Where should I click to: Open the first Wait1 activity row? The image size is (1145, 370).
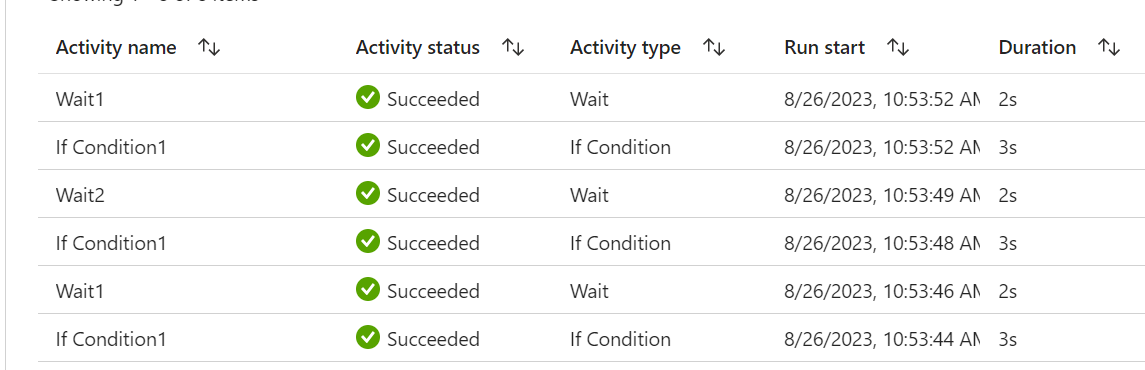591,98
